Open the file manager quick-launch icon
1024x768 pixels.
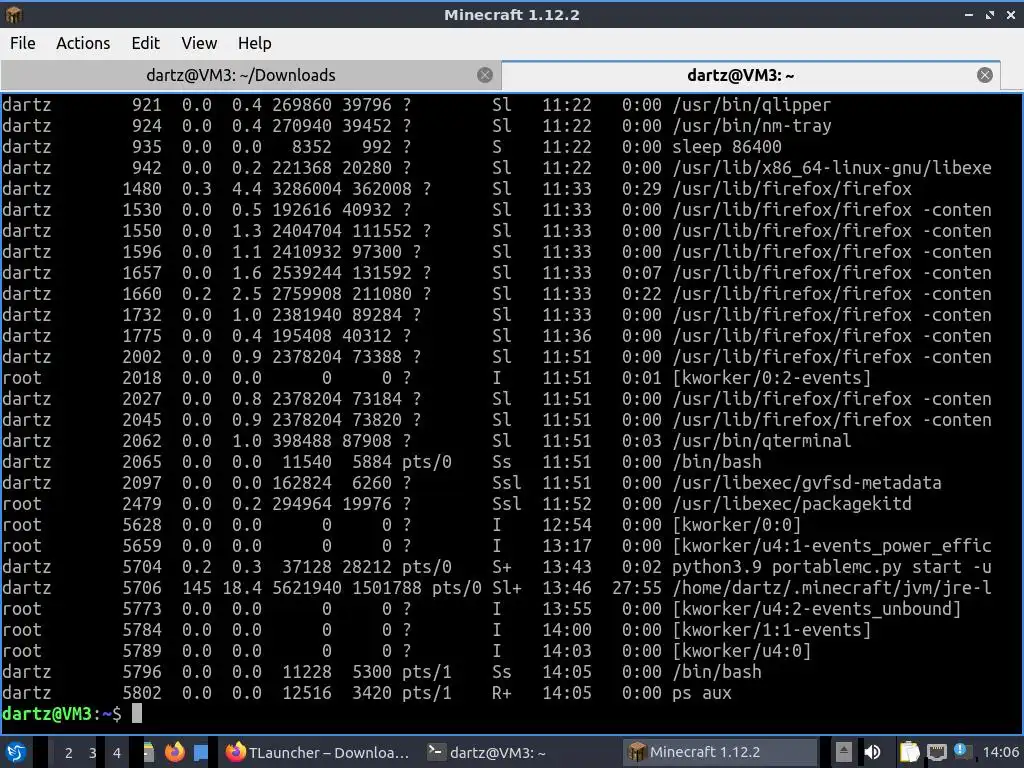click(149, 752)
